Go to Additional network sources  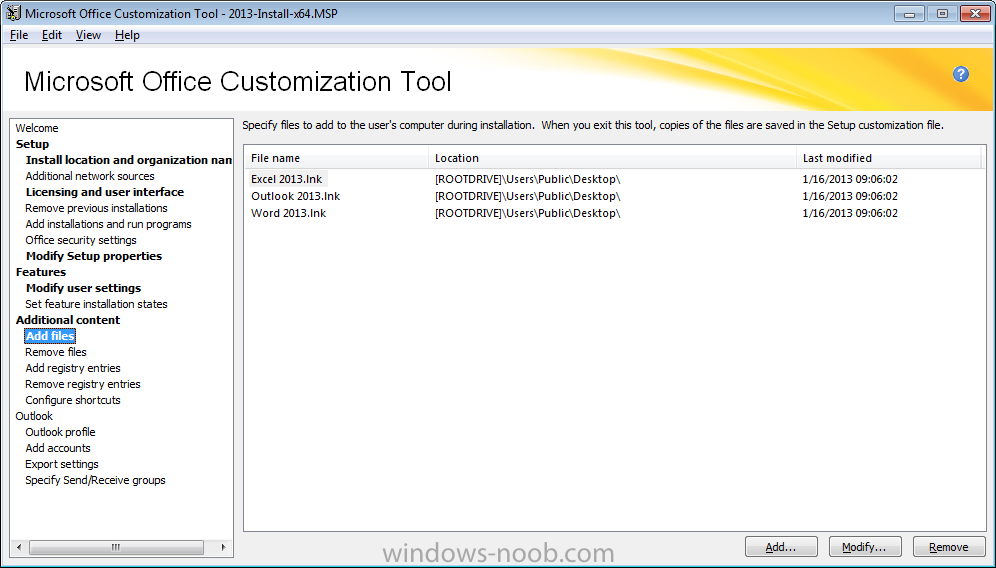pyautogui.click(x=90, y=176)
